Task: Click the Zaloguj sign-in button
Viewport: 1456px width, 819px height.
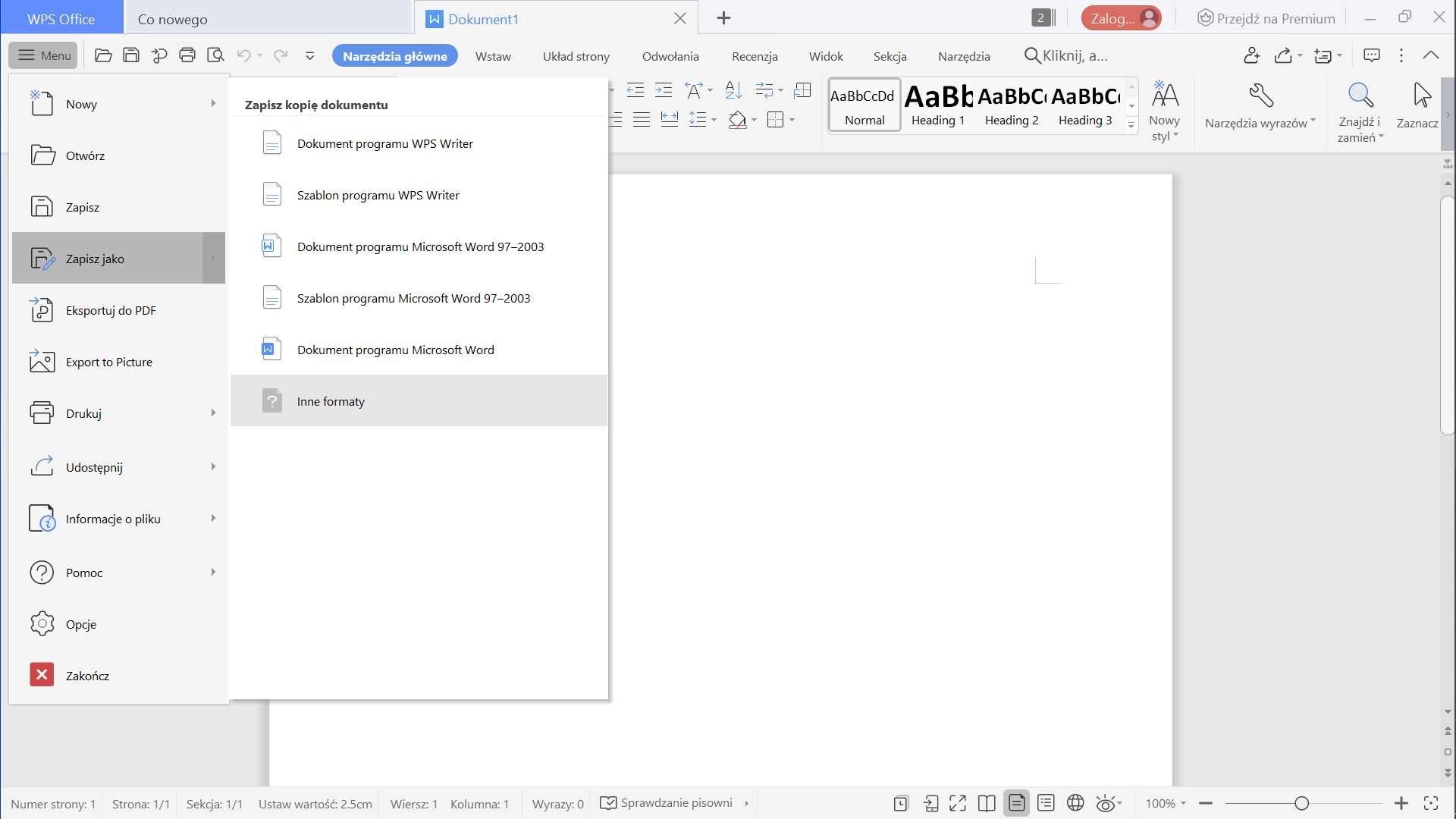Action: pos(1121,18)
